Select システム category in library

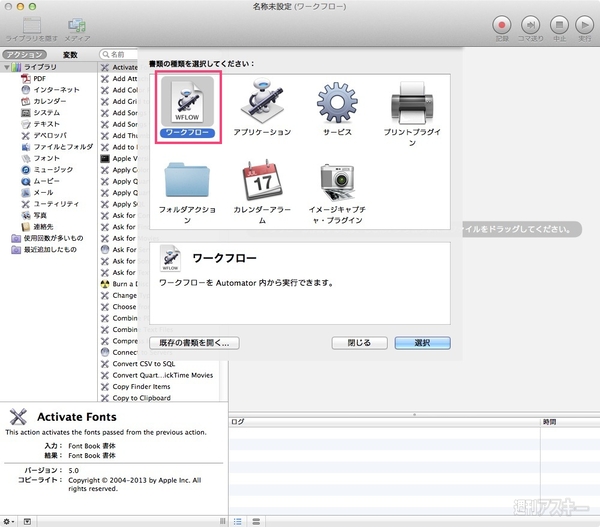(40, 113)
